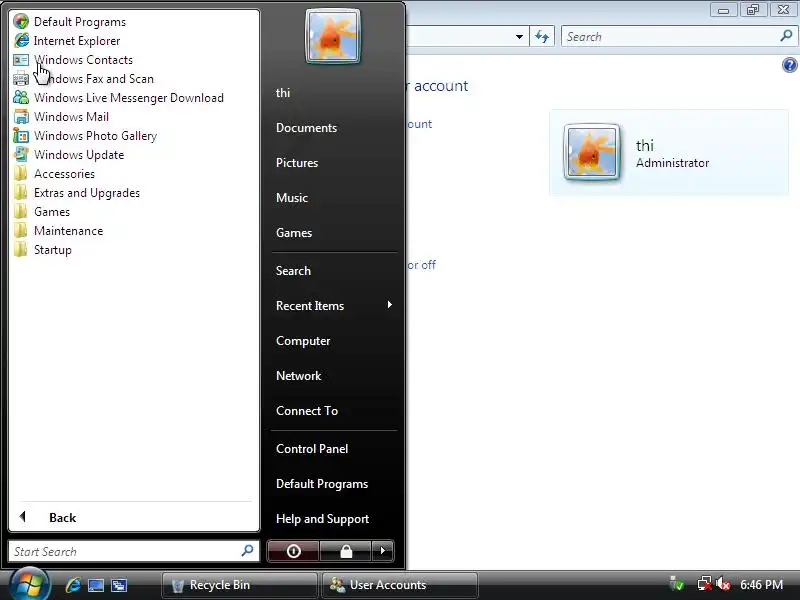Image resolution: width=800 pixels, height=600 pixels.
Task: Open the address bar dropdown arrow
Action: pyautogui.click(x=519, y=37)
